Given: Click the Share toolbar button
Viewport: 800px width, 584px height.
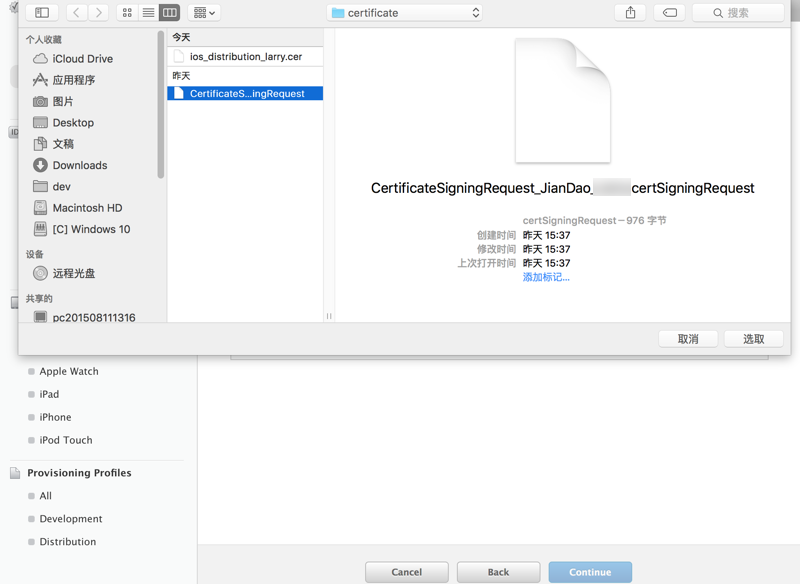Looking at the screenshot, I should 630,12.
